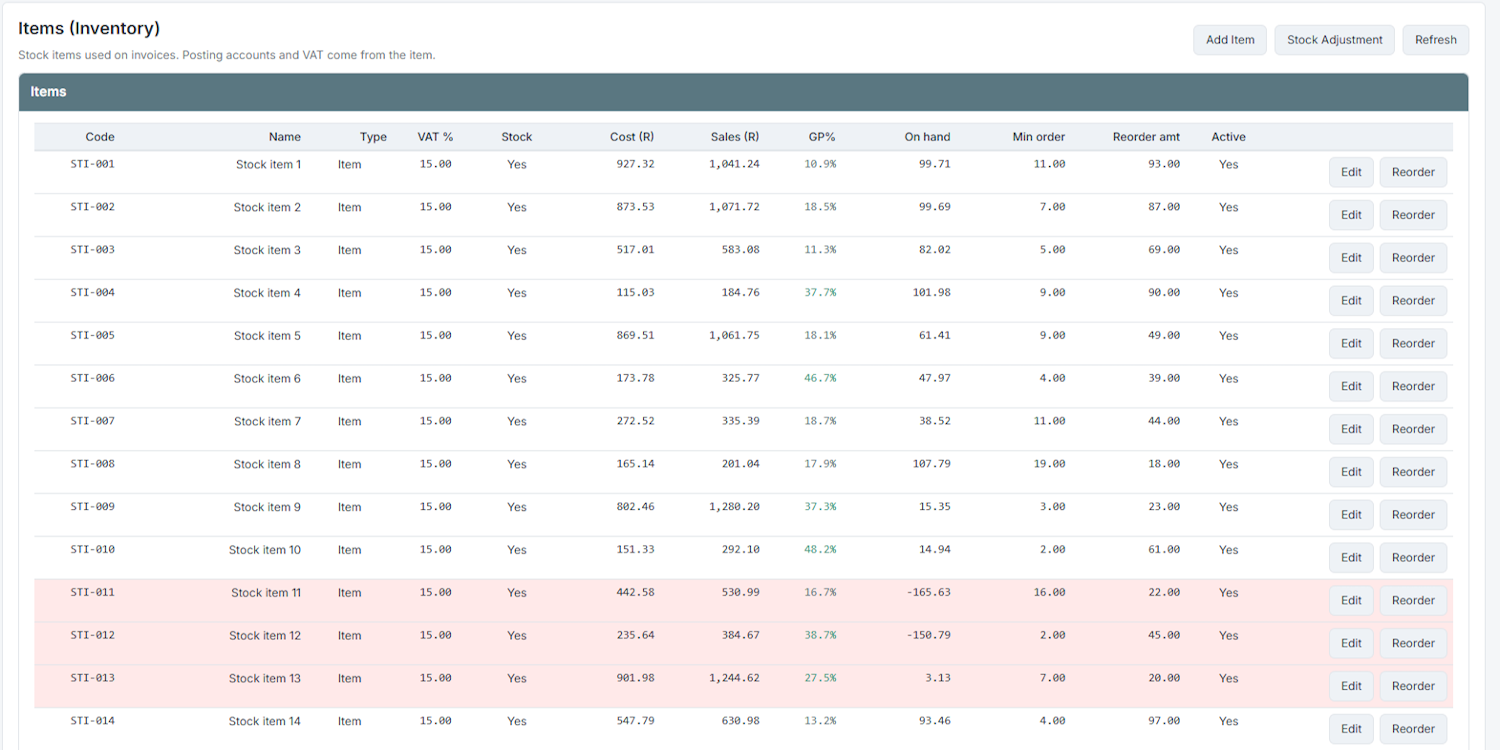Viewport: 1500px width, 750px height.
Task: Reorder negative-stock item STI-011
Action: (1412, 601)
